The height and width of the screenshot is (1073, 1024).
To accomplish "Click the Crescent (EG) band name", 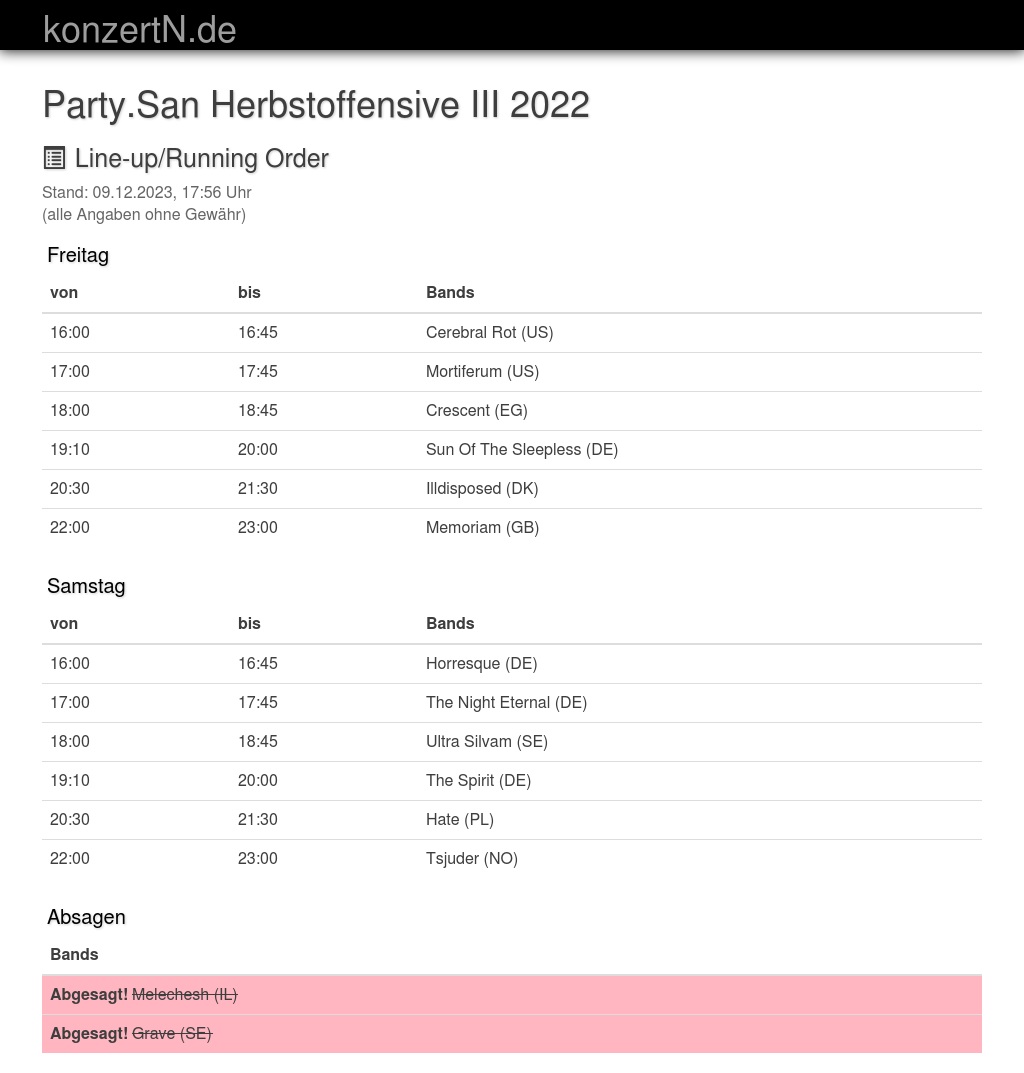I will pyautogui.click(x=476, y=411).
